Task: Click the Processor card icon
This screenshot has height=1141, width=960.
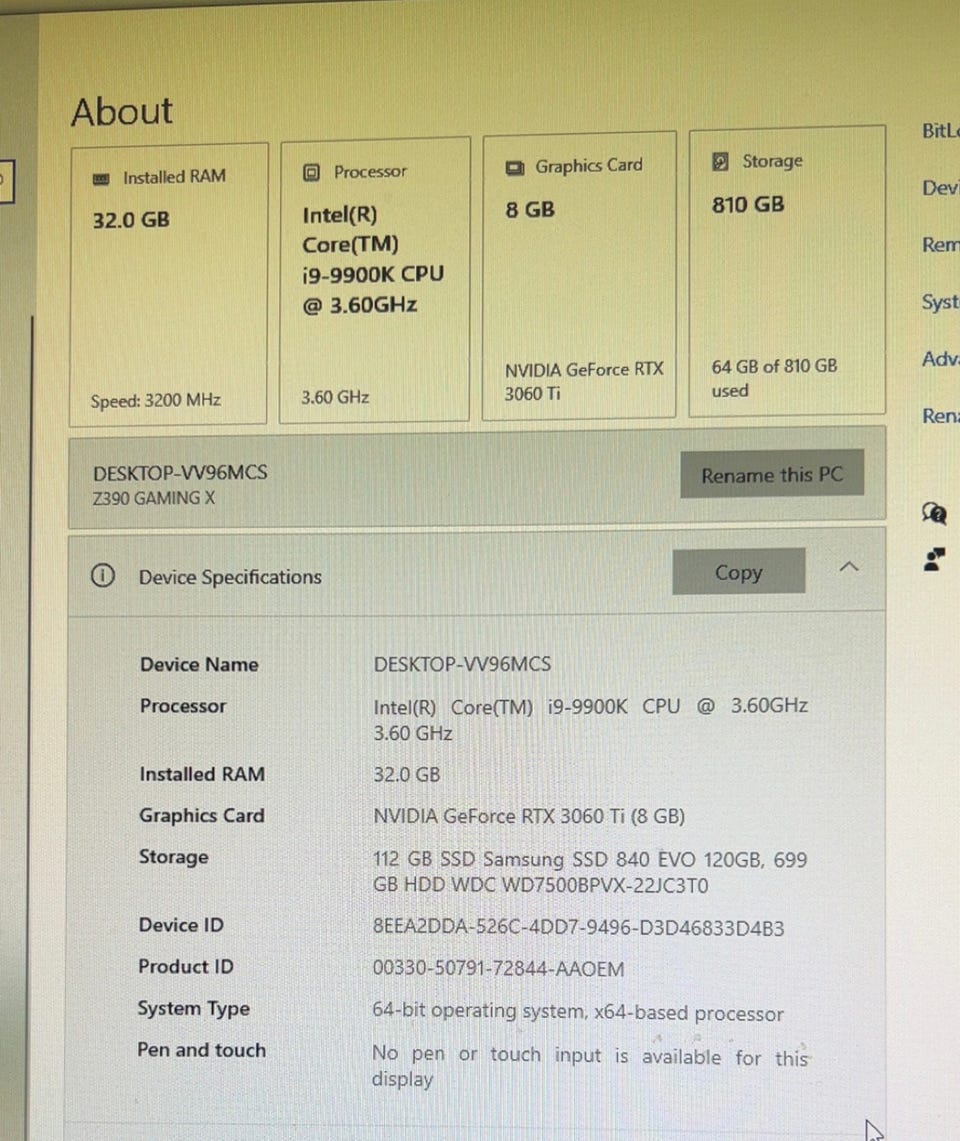Action: [x=312, y=172]
